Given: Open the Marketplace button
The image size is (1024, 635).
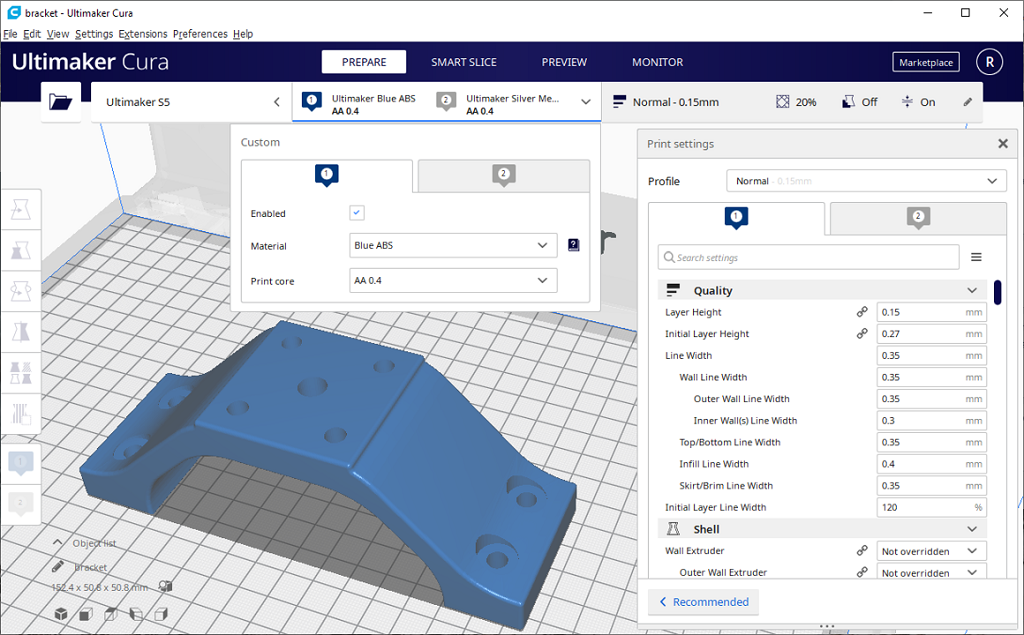Looking at the screenshot, I should [925, 62].
